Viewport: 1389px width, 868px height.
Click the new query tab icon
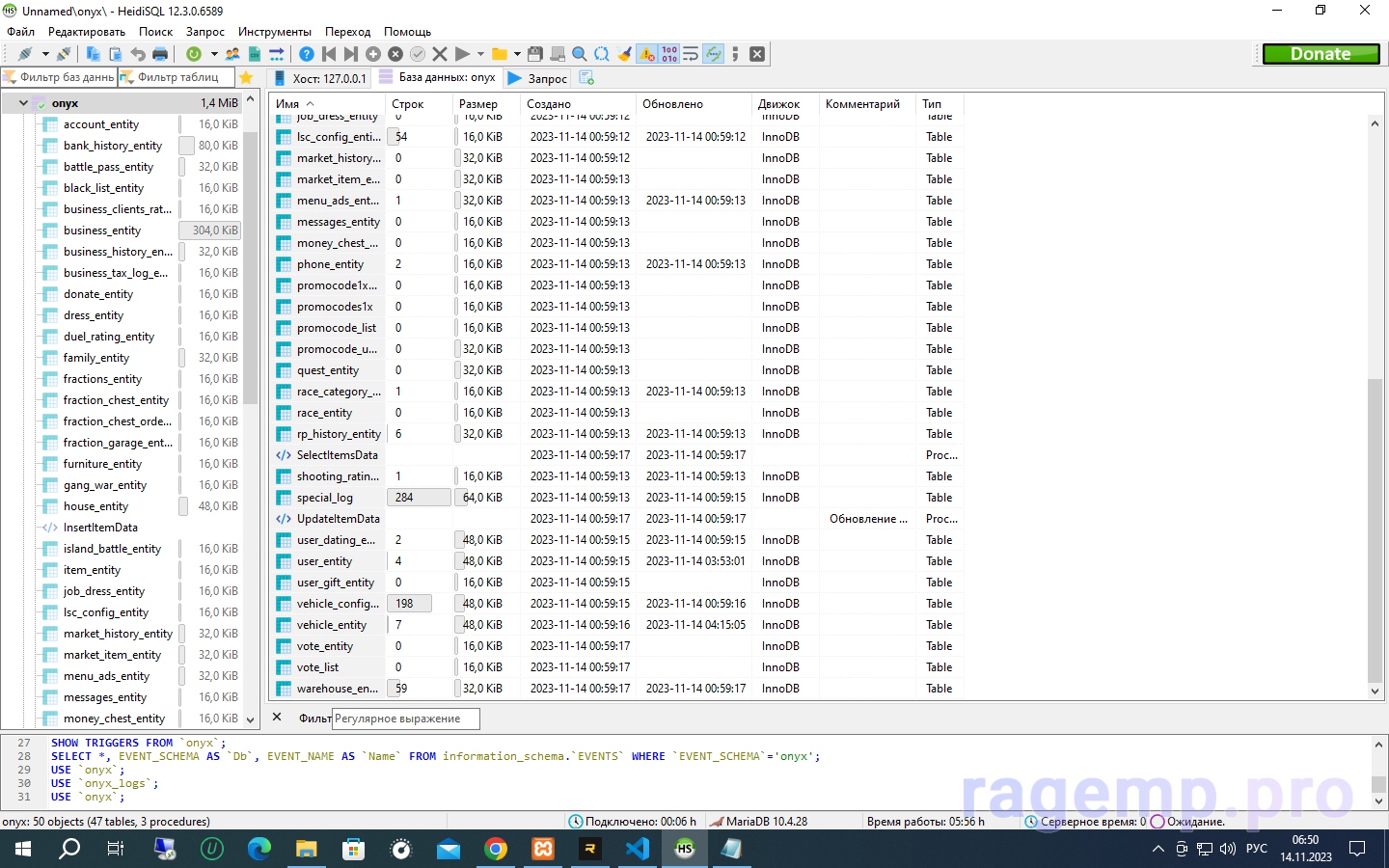(x=586, y=77)
